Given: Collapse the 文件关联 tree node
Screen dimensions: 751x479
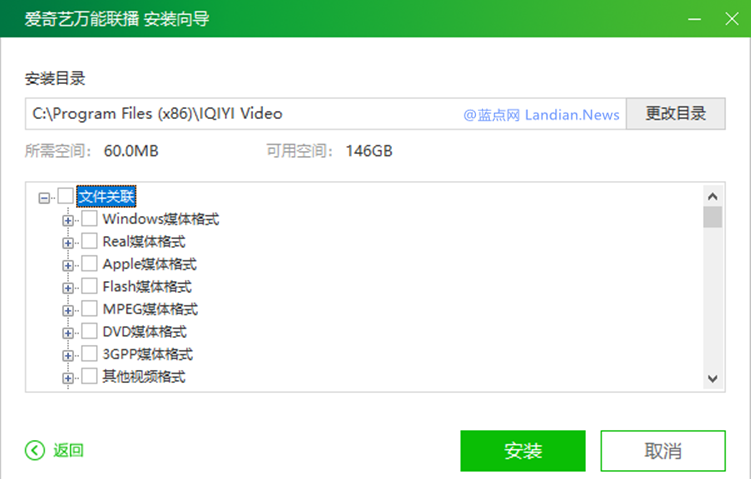Looking at the screenshot, I should (x=44, y=198).
